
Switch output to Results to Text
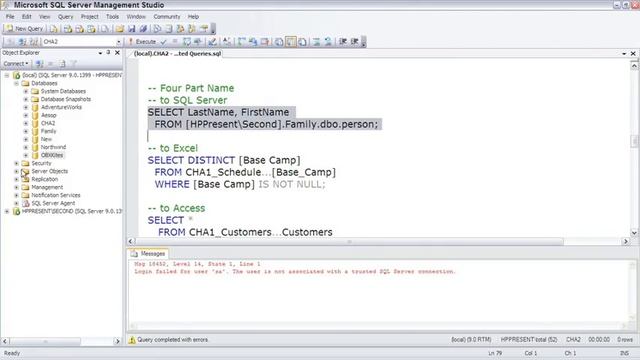279,42
